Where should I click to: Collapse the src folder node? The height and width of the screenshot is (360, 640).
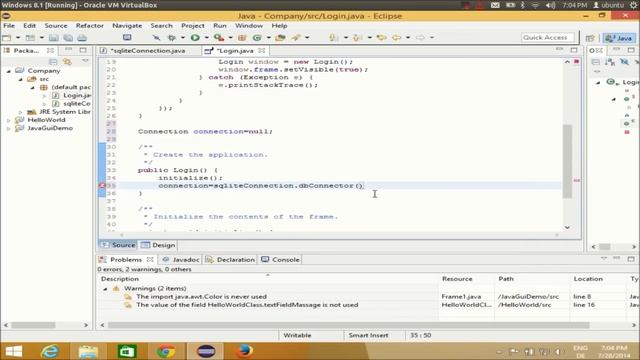coord(20,79)
